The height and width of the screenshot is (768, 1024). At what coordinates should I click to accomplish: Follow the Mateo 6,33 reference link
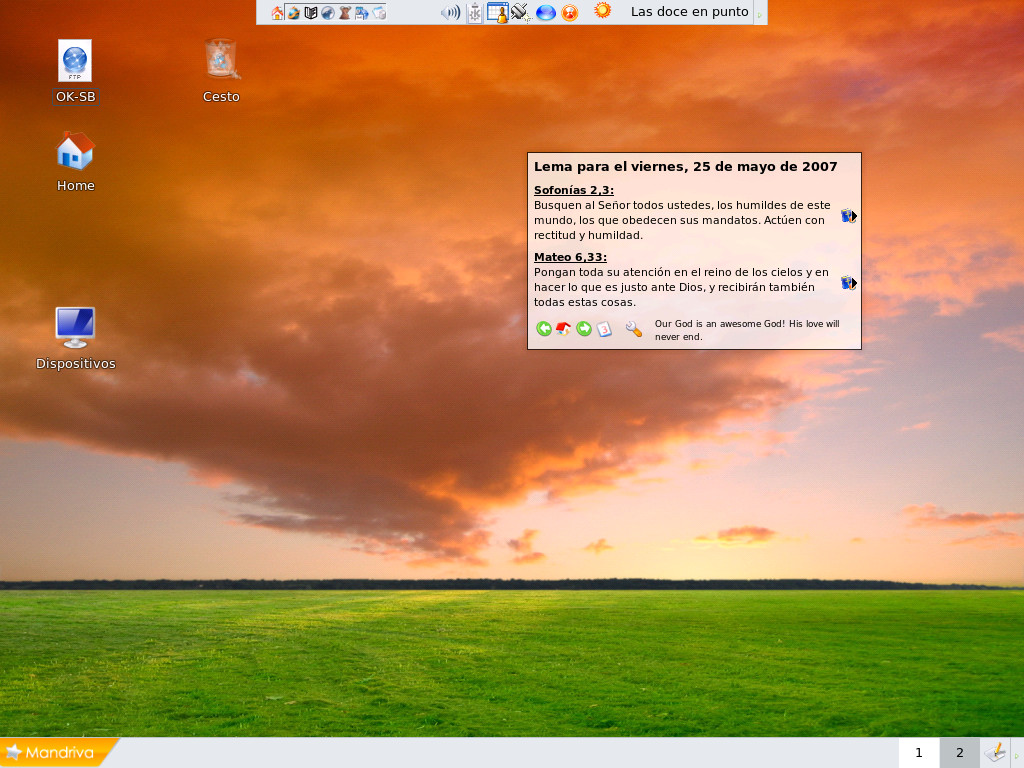tap(570, 257)
